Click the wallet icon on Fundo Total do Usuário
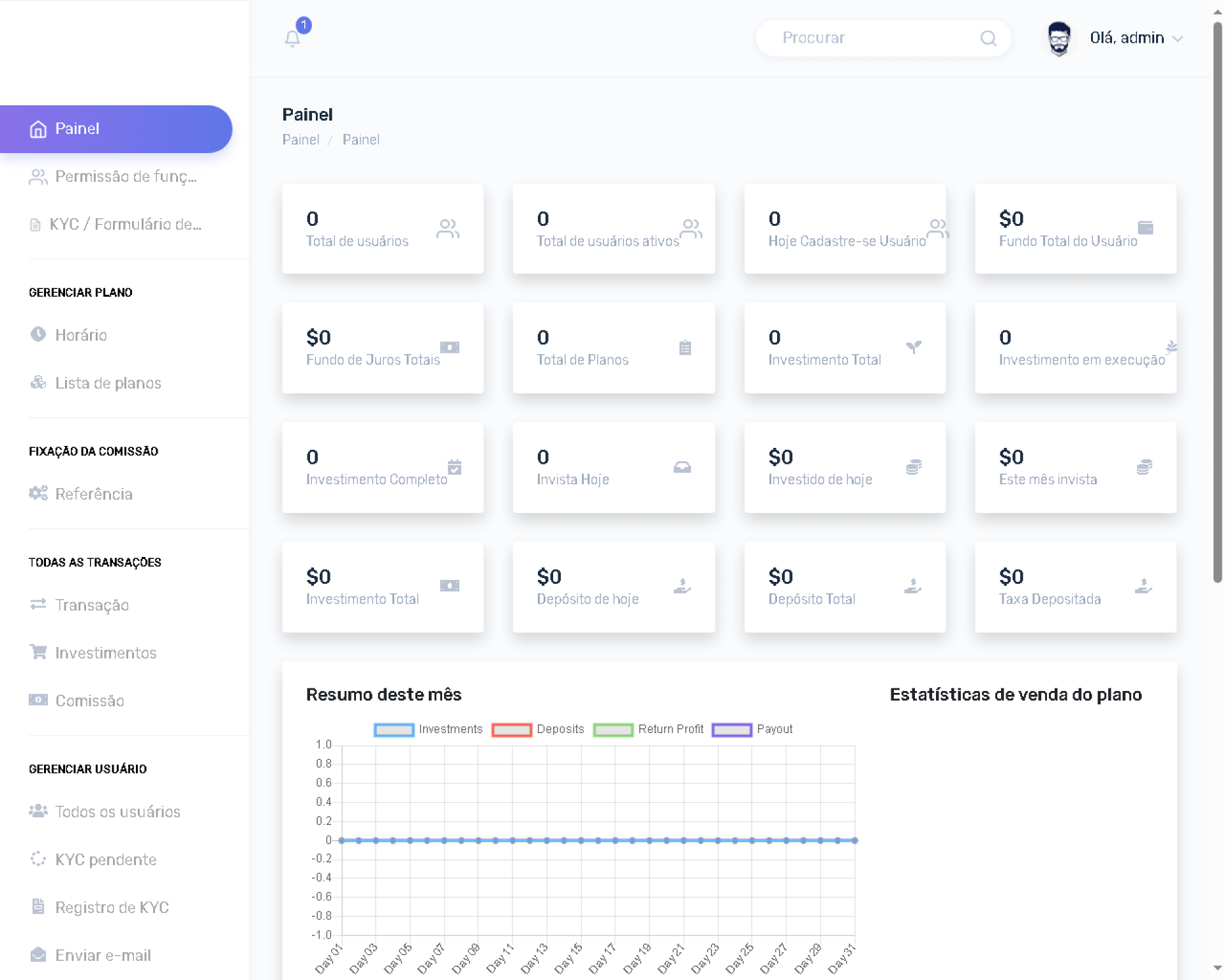Viewport: 1225px width, 980px height. coord(1145,228)
